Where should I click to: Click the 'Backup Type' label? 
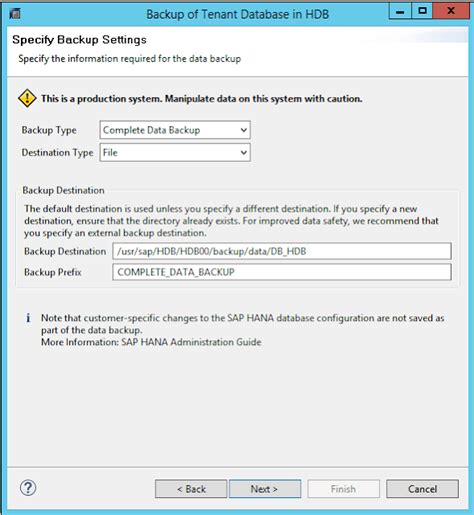click(x=49, y=130)
